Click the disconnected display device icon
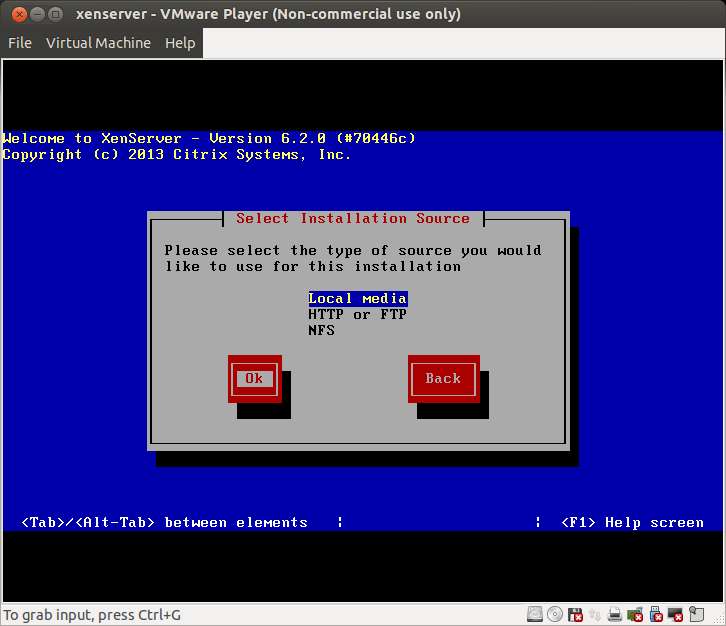This screenshot has width=726, height=626. pyautogui.click(x=676, y=615)
